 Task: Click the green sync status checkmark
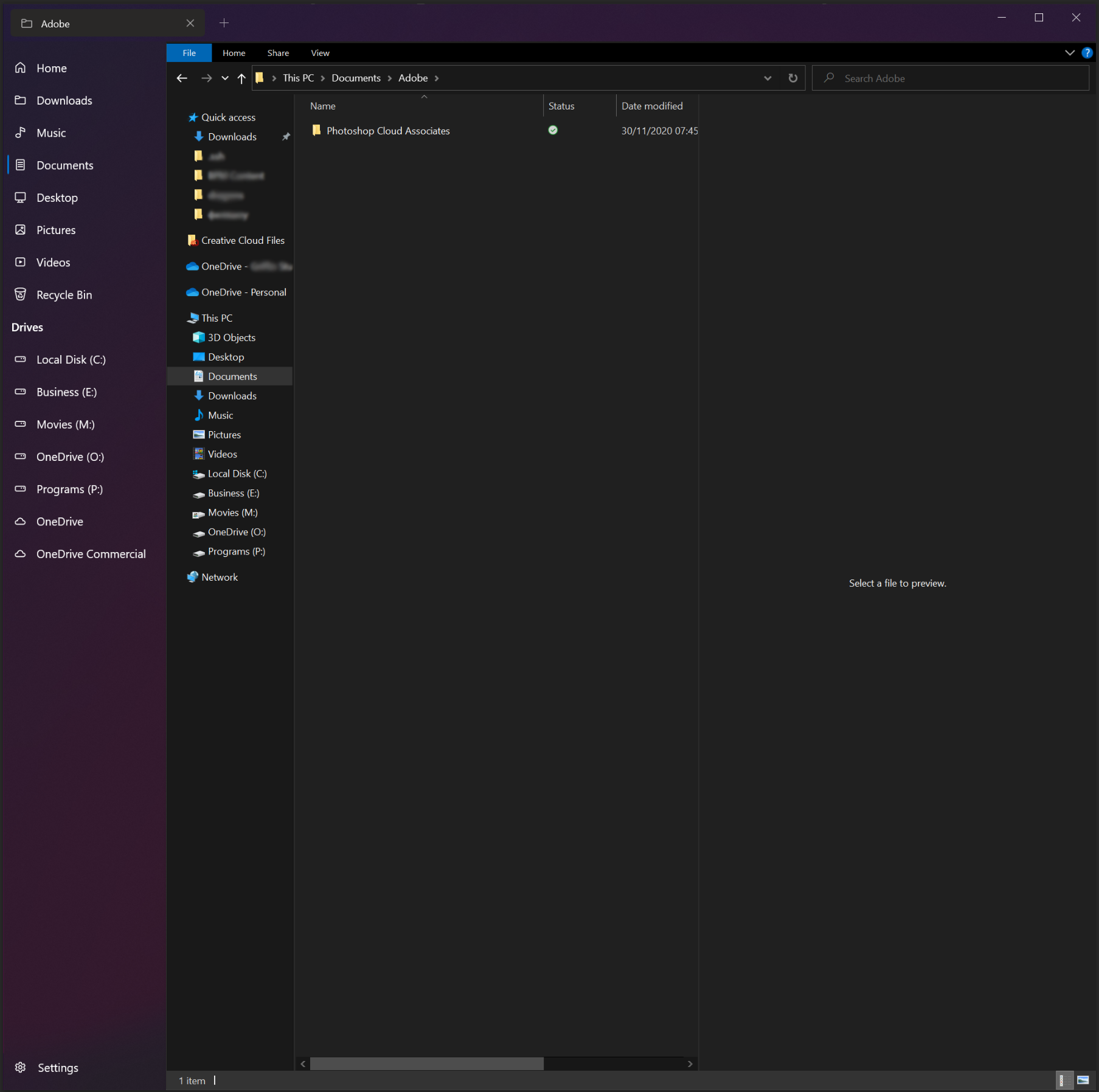(552, 130)
